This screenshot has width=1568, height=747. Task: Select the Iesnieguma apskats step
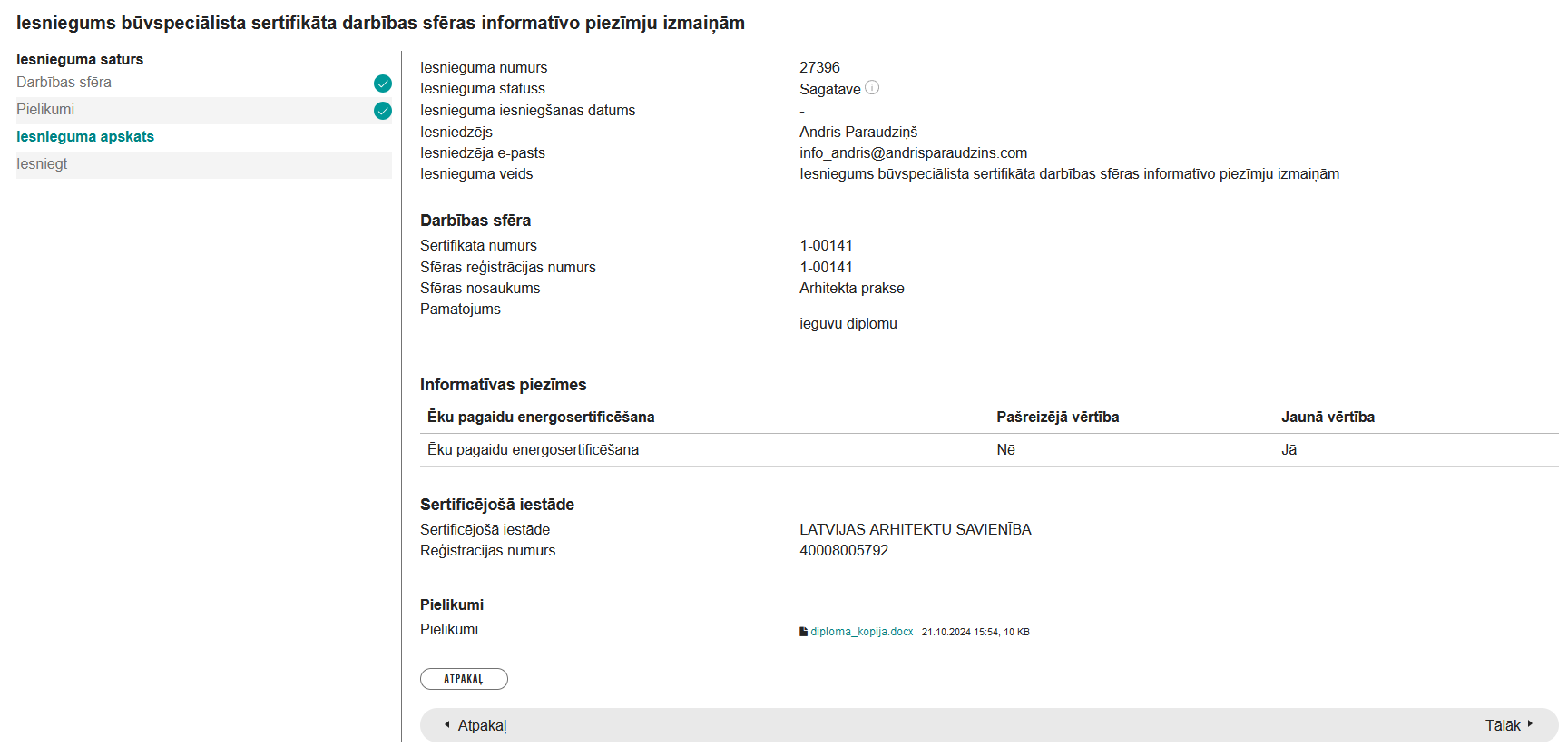click(85, 137)
